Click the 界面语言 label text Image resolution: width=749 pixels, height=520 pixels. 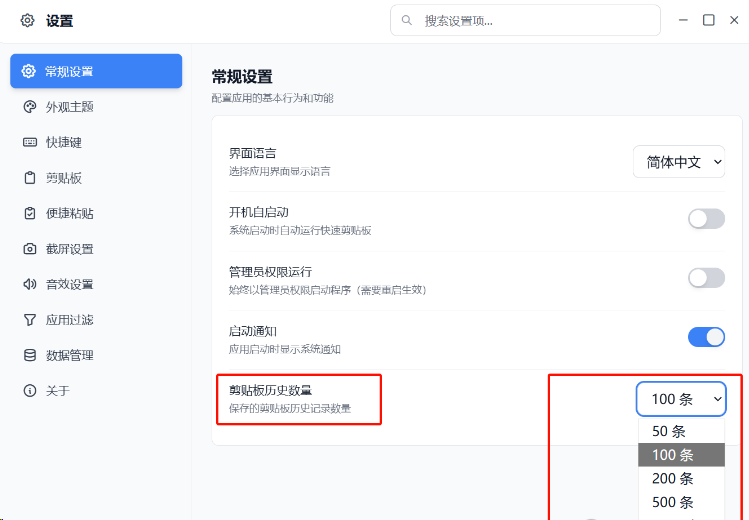252,153
